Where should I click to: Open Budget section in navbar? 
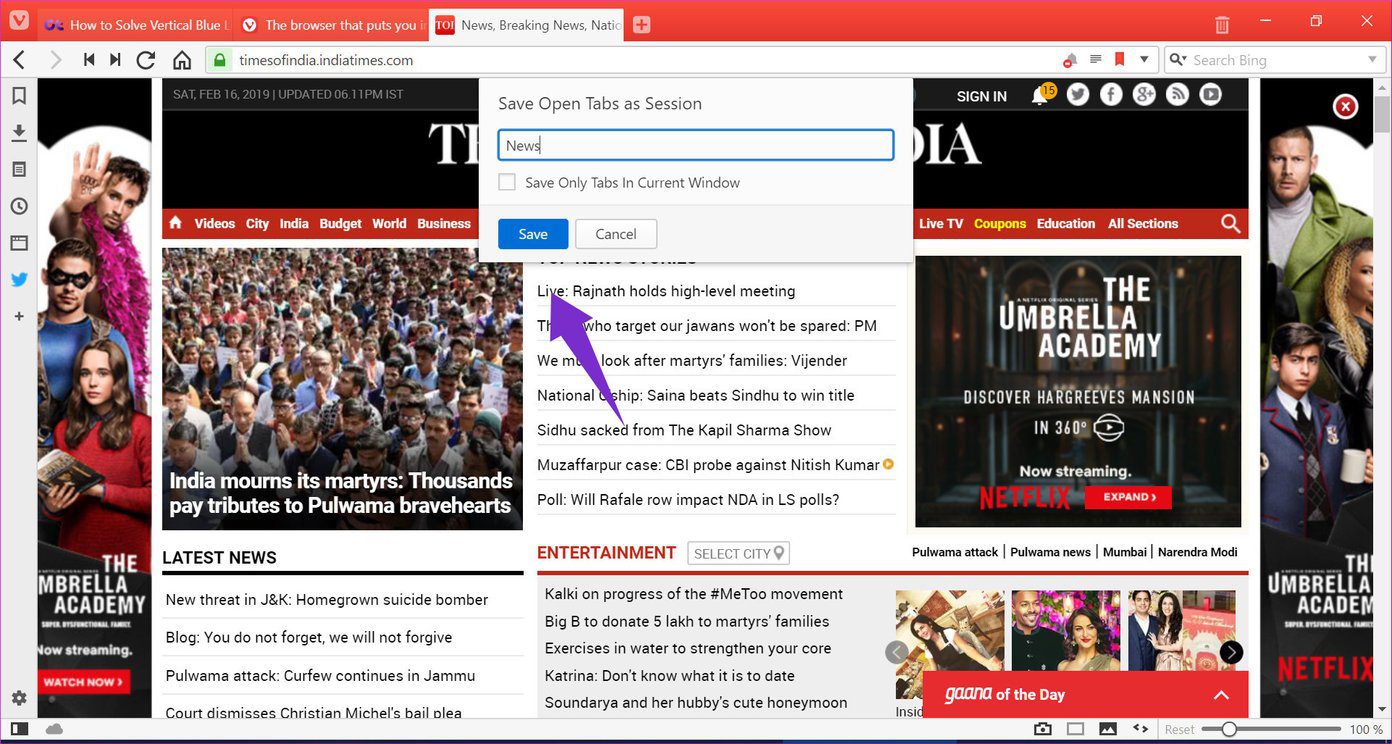pos(340,223)
